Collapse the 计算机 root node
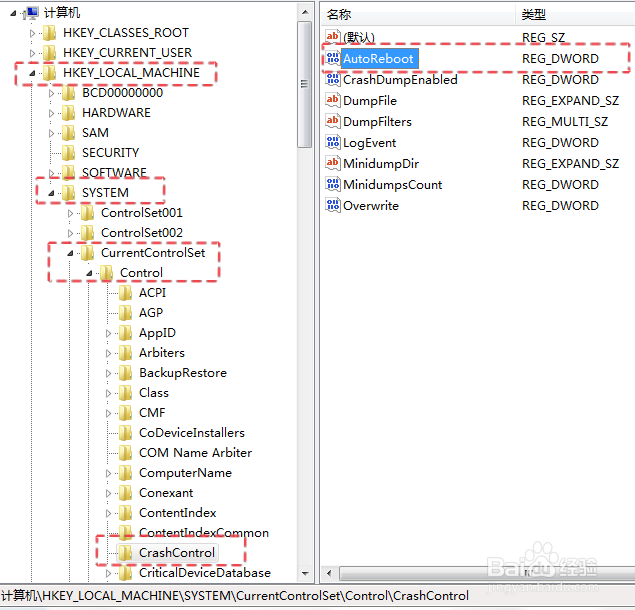This screenshot has width=635, height=610. point(13,13)
